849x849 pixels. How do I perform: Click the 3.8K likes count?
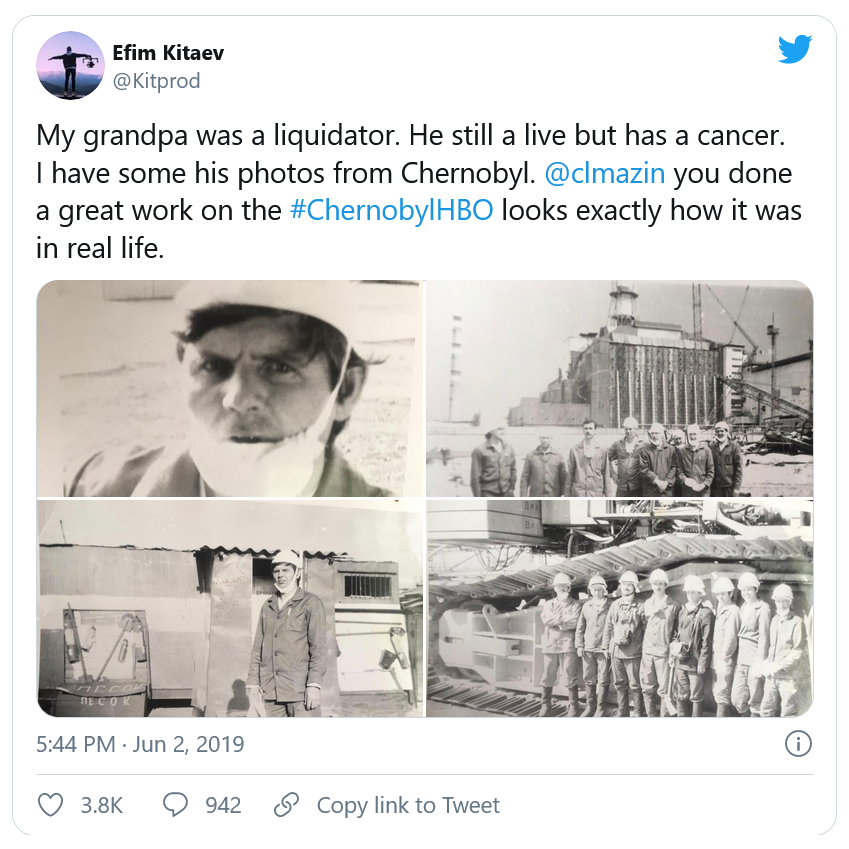point(102,805)
